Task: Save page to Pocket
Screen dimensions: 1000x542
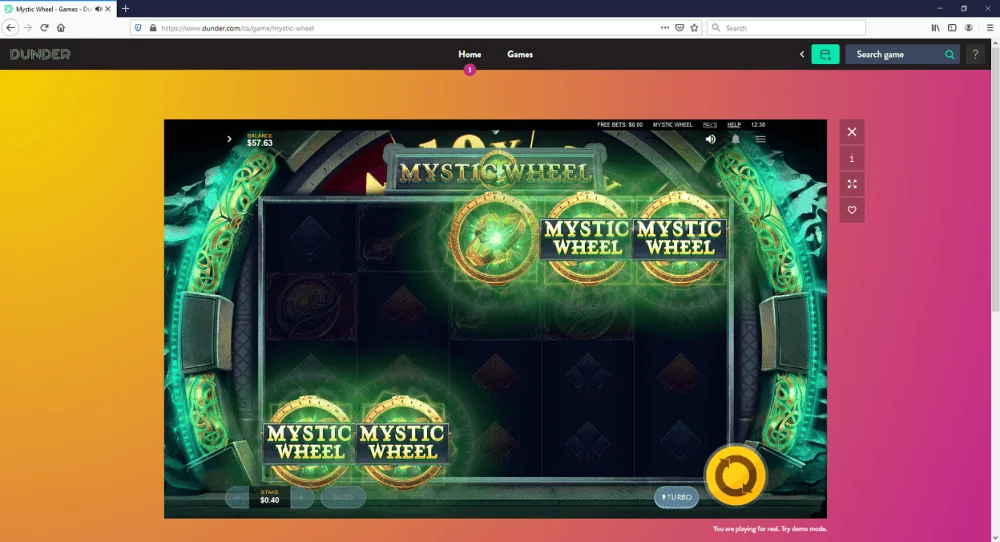Action: pos(680,27)
